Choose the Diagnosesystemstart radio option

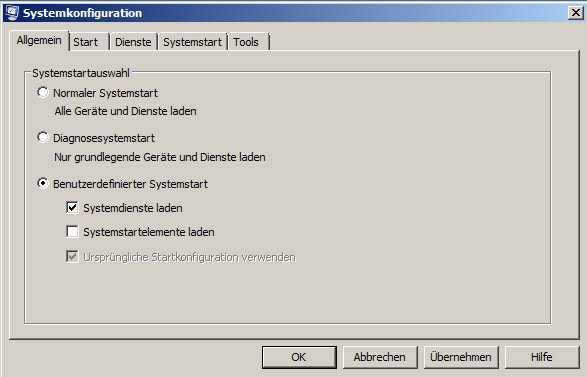[43, 137]
